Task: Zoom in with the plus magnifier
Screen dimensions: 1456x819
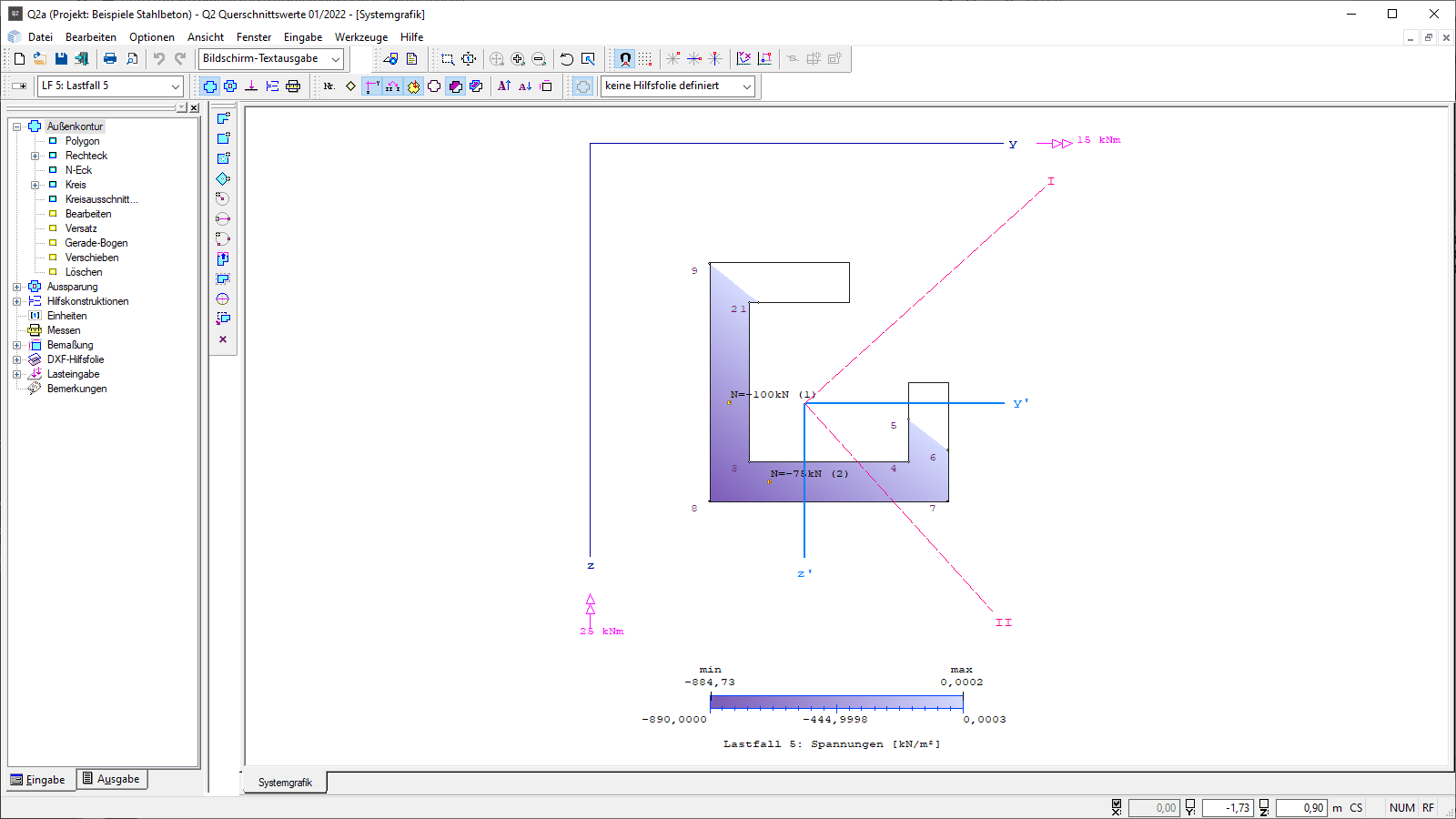Action: coord(518,58)
